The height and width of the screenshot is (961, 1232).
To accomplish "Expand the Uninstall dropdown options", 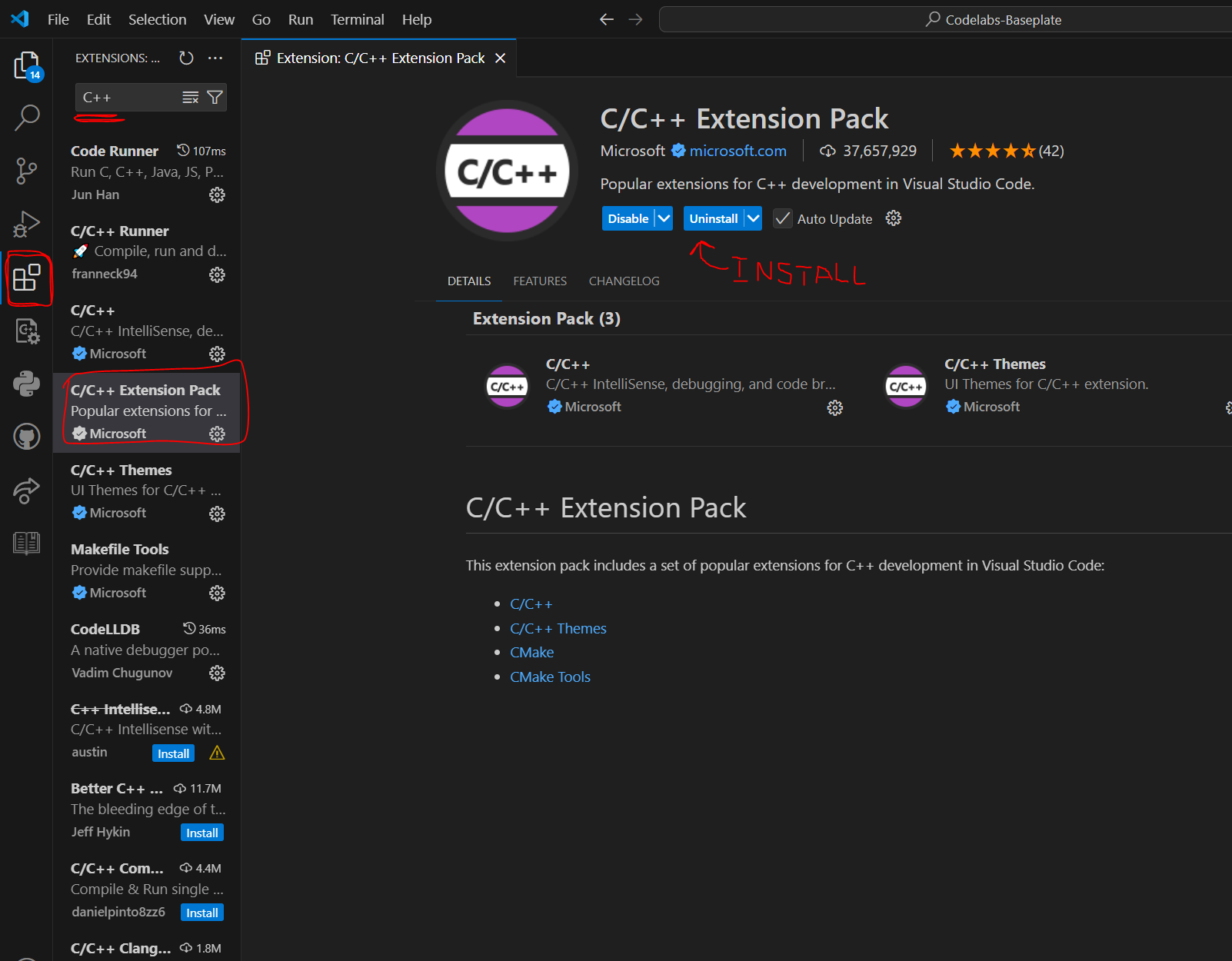I will pyautogui.click(x=752, y=218).
